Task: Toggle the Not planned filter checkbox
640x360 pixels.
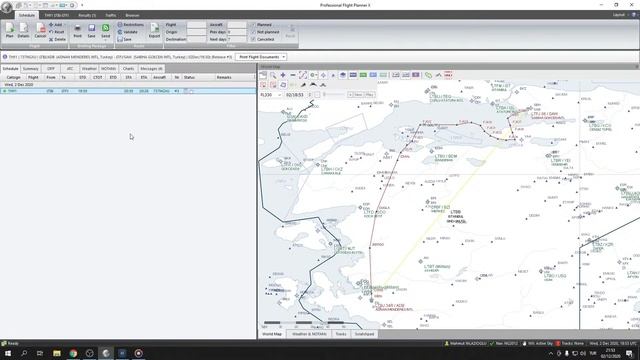Action: [253, 32]
